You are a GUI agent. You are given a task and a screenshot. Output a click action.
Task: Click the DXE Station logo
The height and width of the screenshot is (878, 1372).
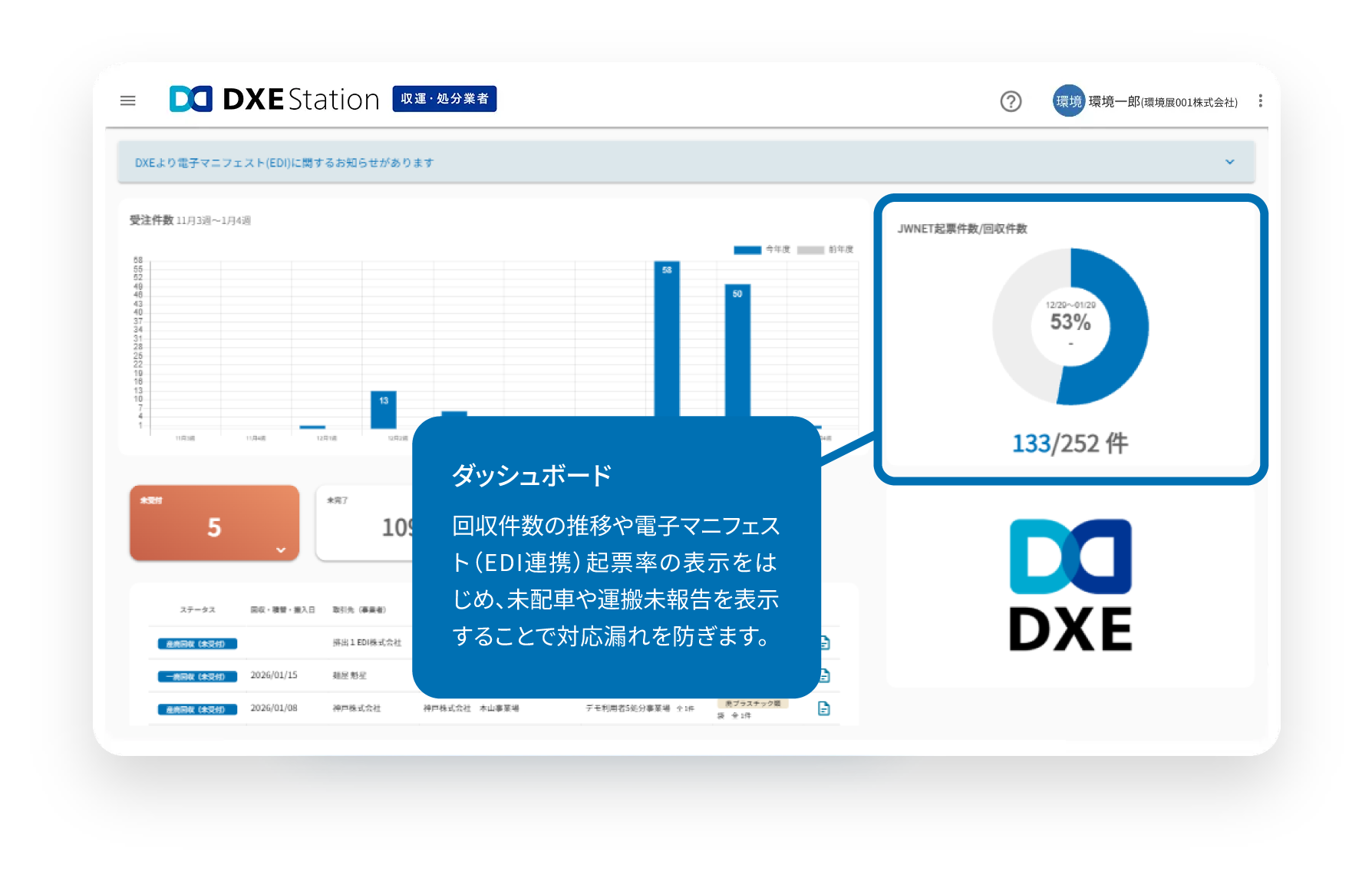coord(274,99)
